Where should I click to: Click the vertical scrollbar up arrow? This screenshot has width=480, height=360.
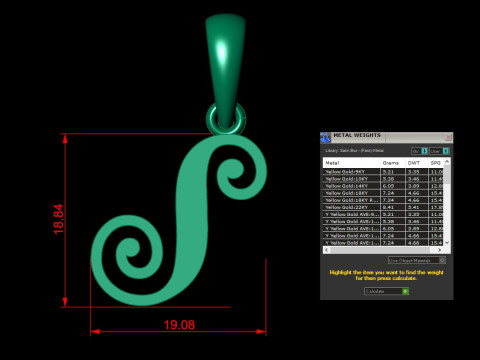[x=447, y=162]
